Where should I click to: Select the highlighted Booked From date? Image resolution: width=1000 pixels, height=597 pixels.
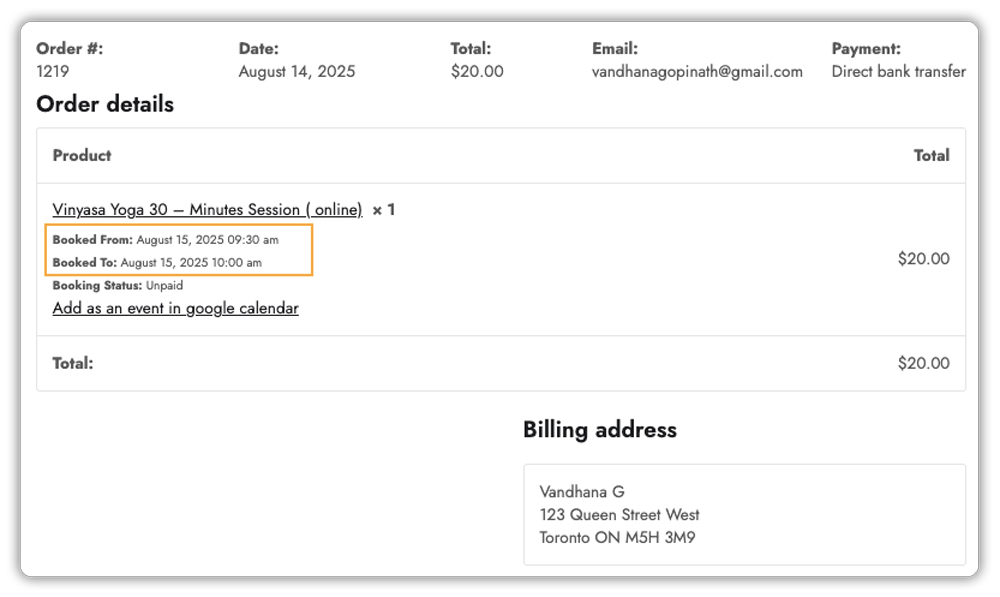point(165,239)
